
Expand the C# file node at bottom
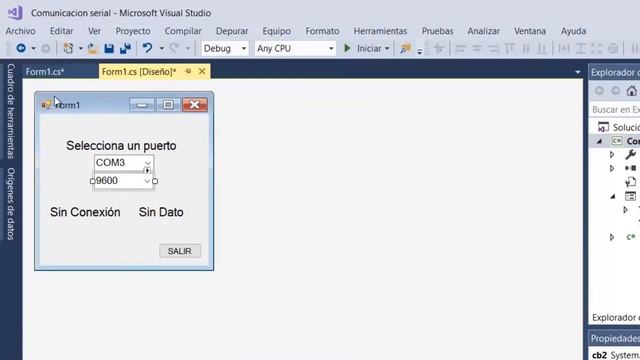click(612, 237)
